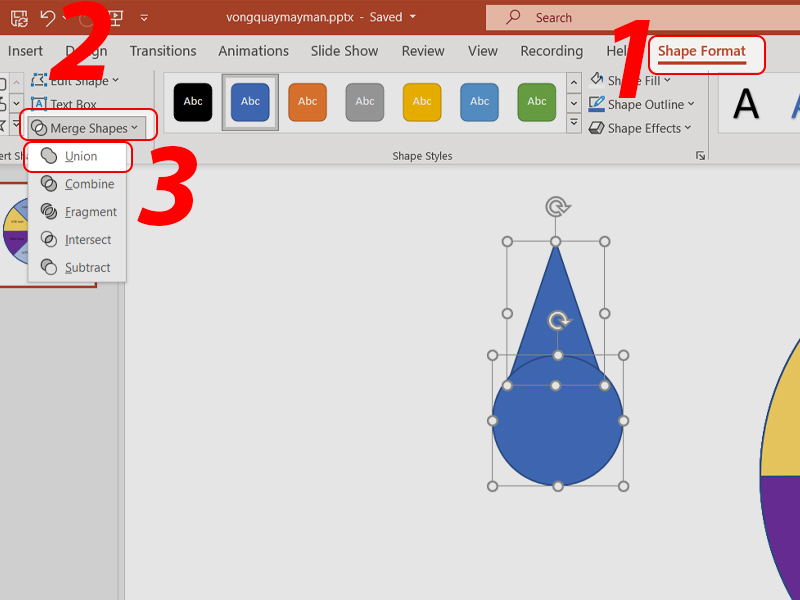Screen dimensions: 800x600
Task: Expand the Shape Styles gallery more arrow
Action: point(574,124)
